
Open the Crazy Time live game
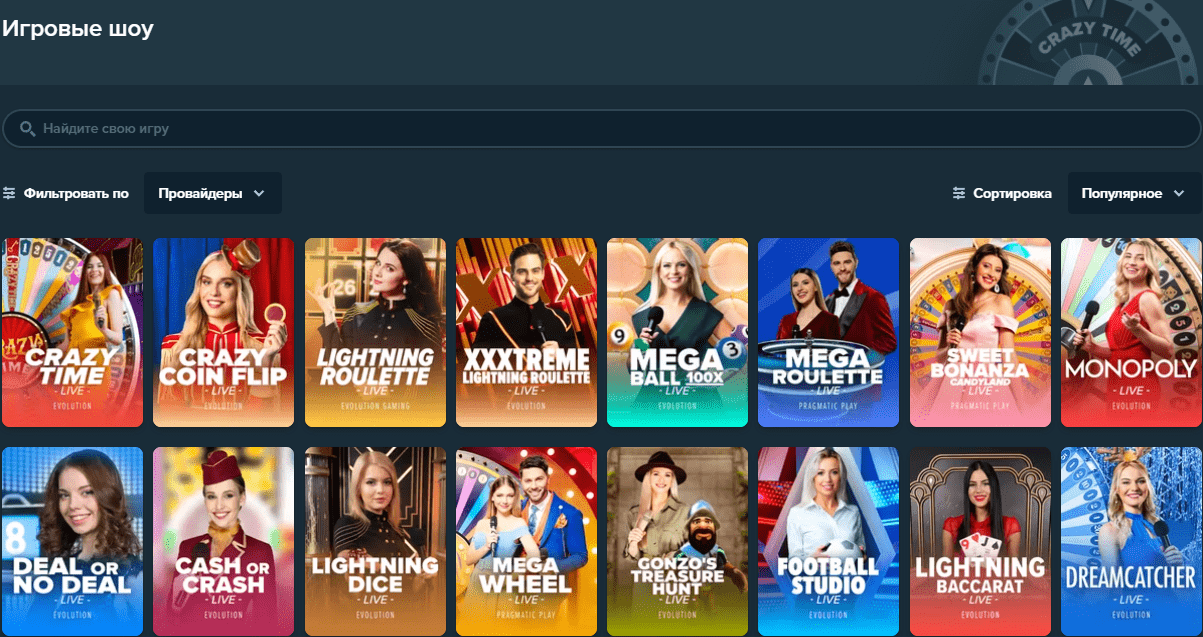(72, 332)
